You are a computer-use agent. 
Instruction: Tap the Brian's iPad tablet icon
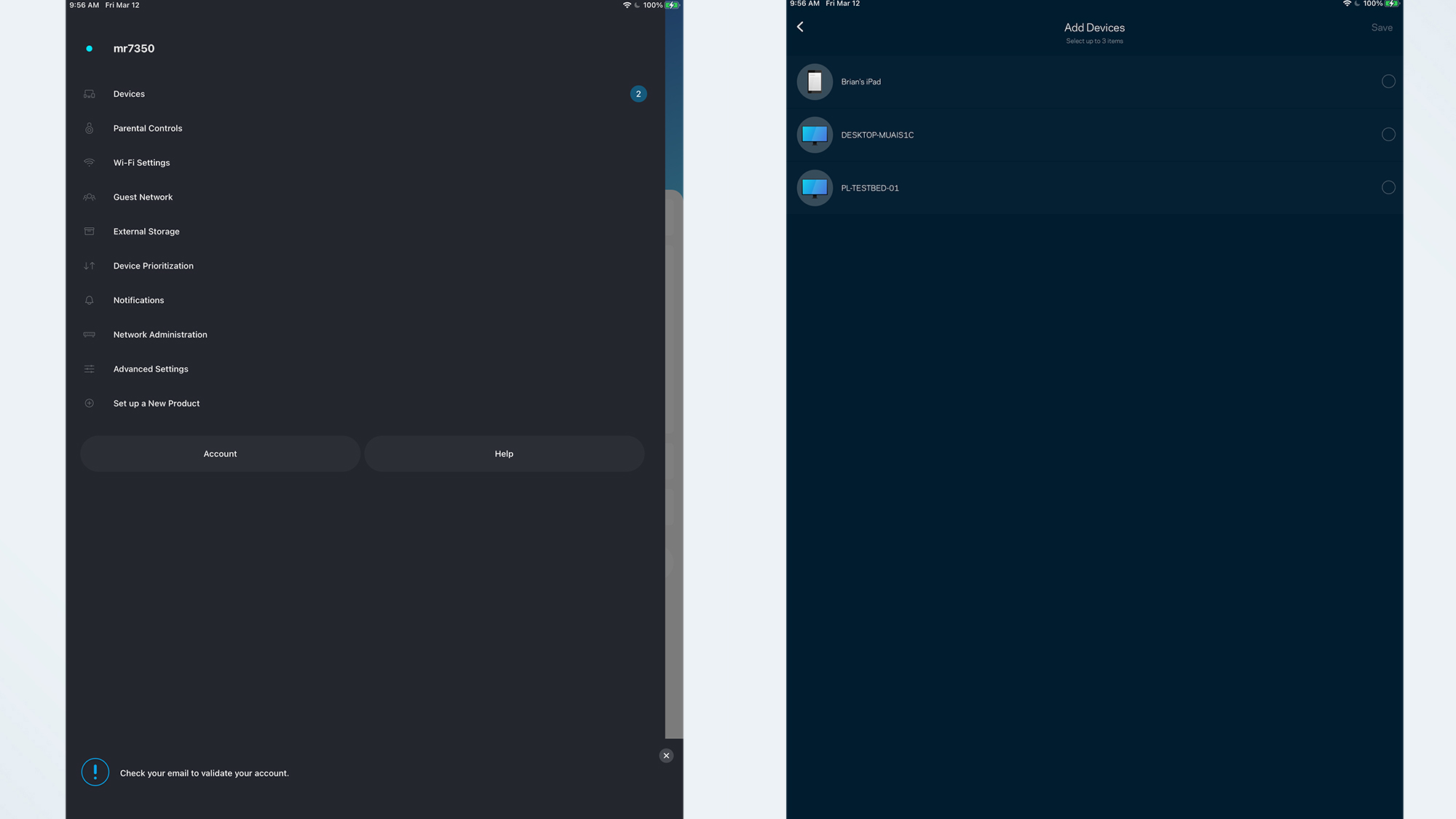point(815,82)
